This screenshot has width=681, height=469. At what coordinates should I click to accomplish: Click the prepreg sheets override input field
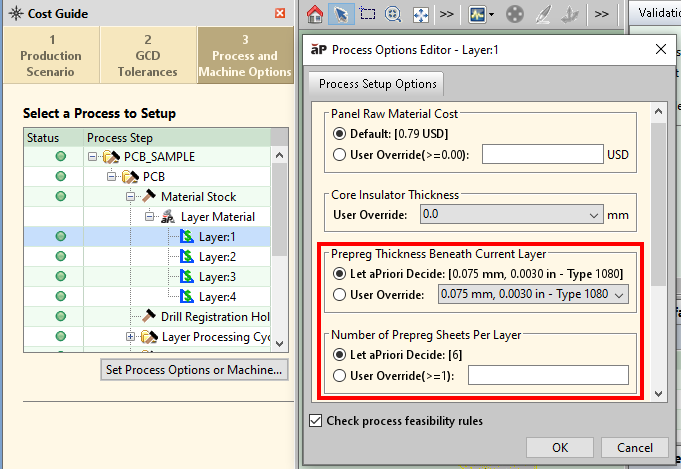click(548, 375)
